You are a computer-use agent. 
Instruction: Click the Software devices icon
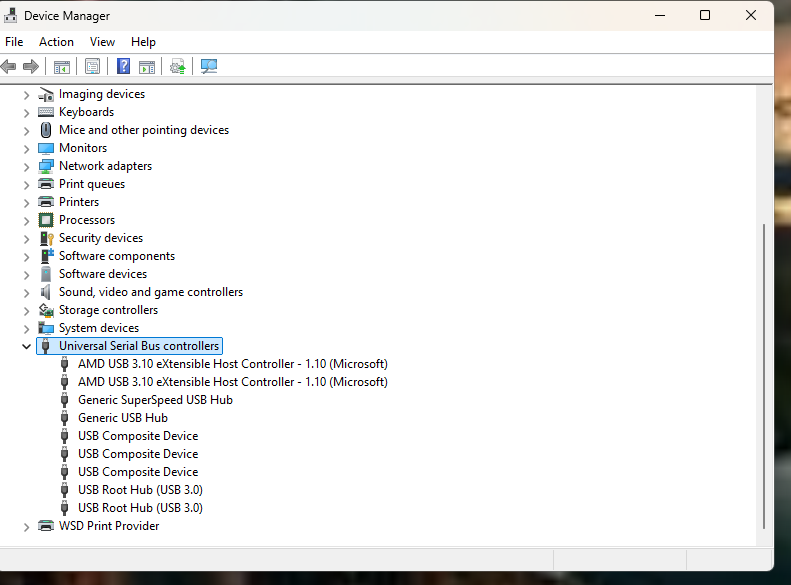click(x=46, y=274)
